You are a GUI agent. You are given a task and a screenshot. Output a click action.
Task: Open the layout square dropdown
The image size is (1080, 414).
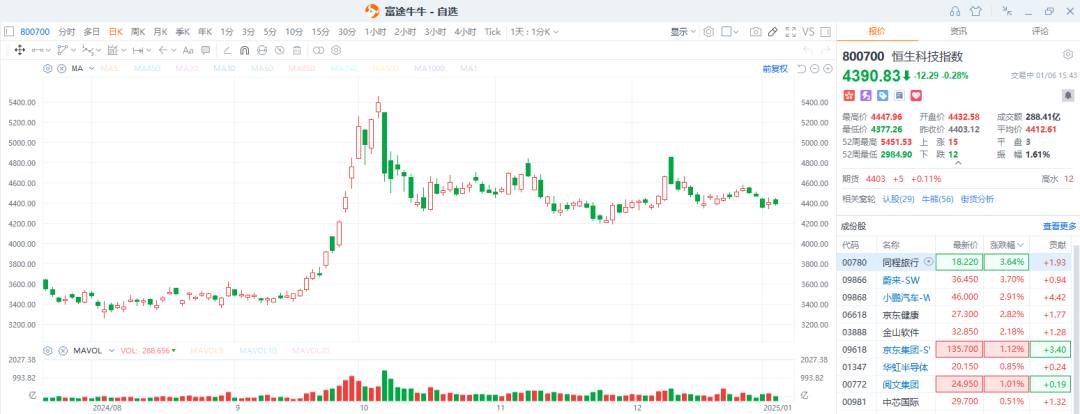729,32
